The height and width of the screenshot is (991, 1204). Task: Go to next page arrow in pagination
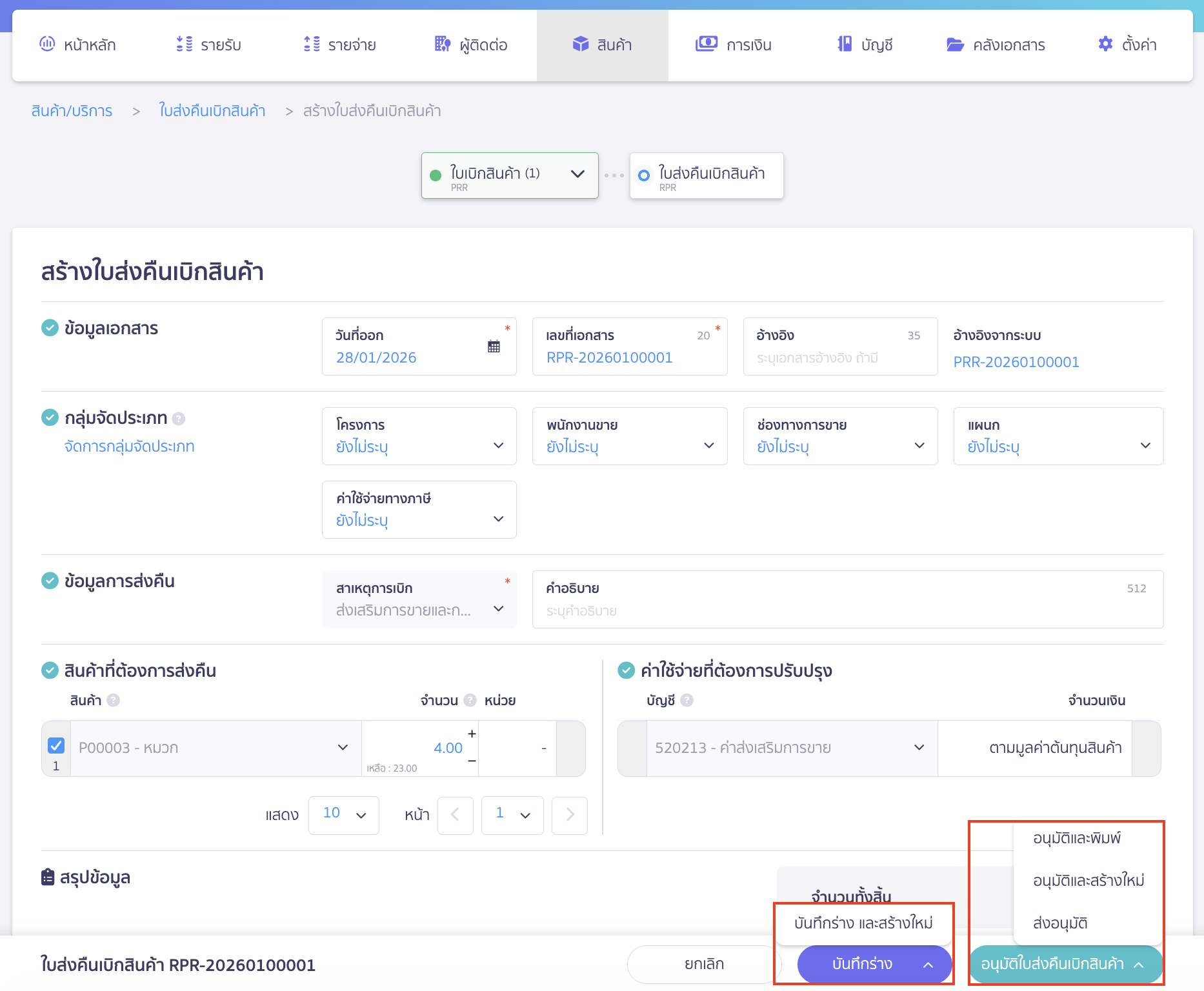pyautogui.click(x=570, y=815)
